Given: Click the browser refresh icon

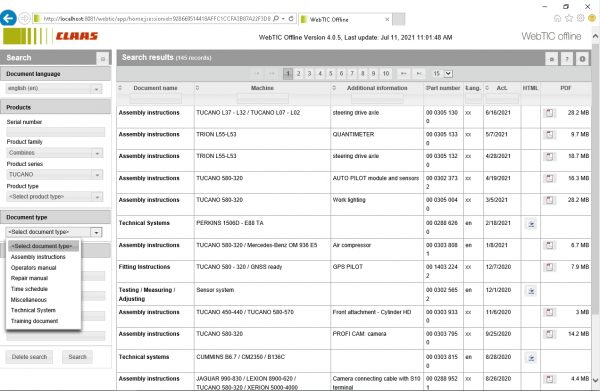Looking at the screenshot, I should tap(291, 18).
